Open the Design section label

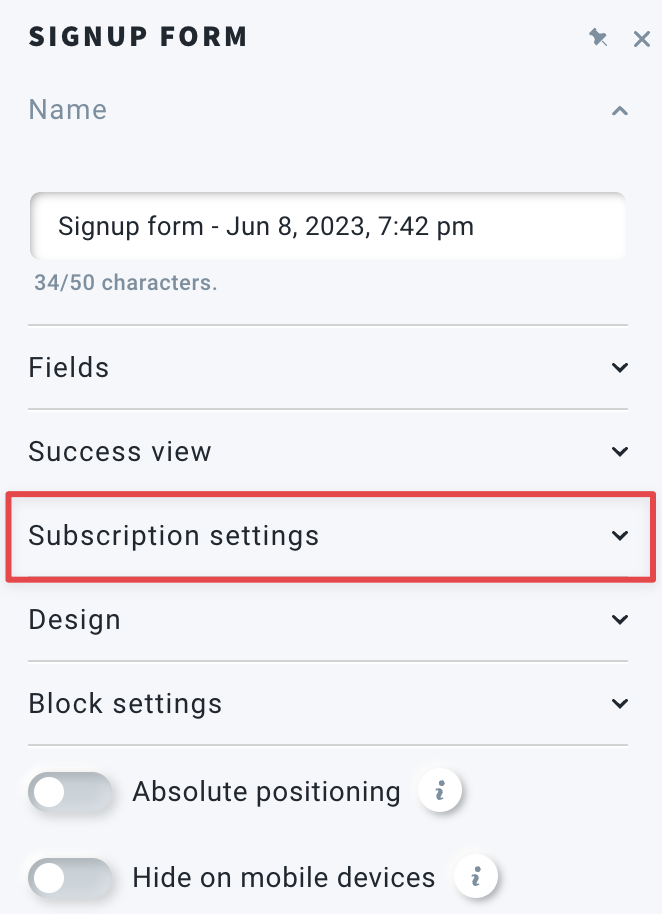pyautogui.click(x=75, y=620)
